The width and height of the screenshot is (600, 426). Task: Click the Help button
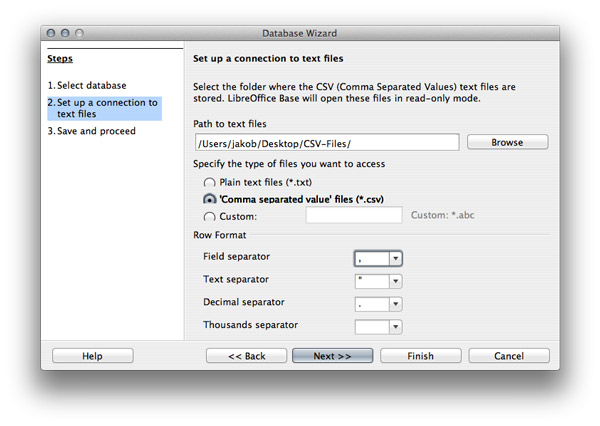tap(92, 356)
